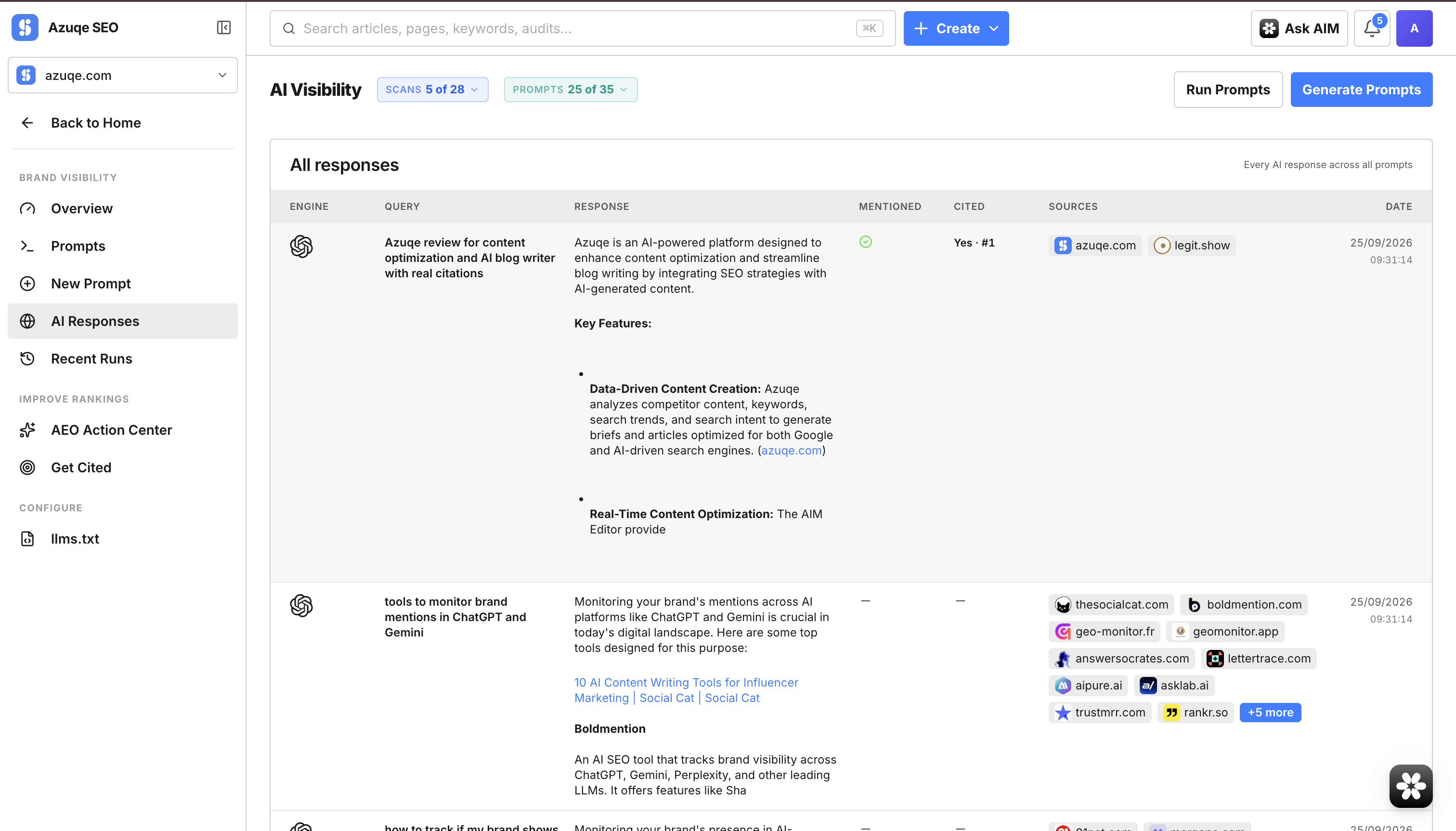Select New Prompt in sidebar
The width and height of the screenshot is (1456, 831).
click(x=123, y=284)
